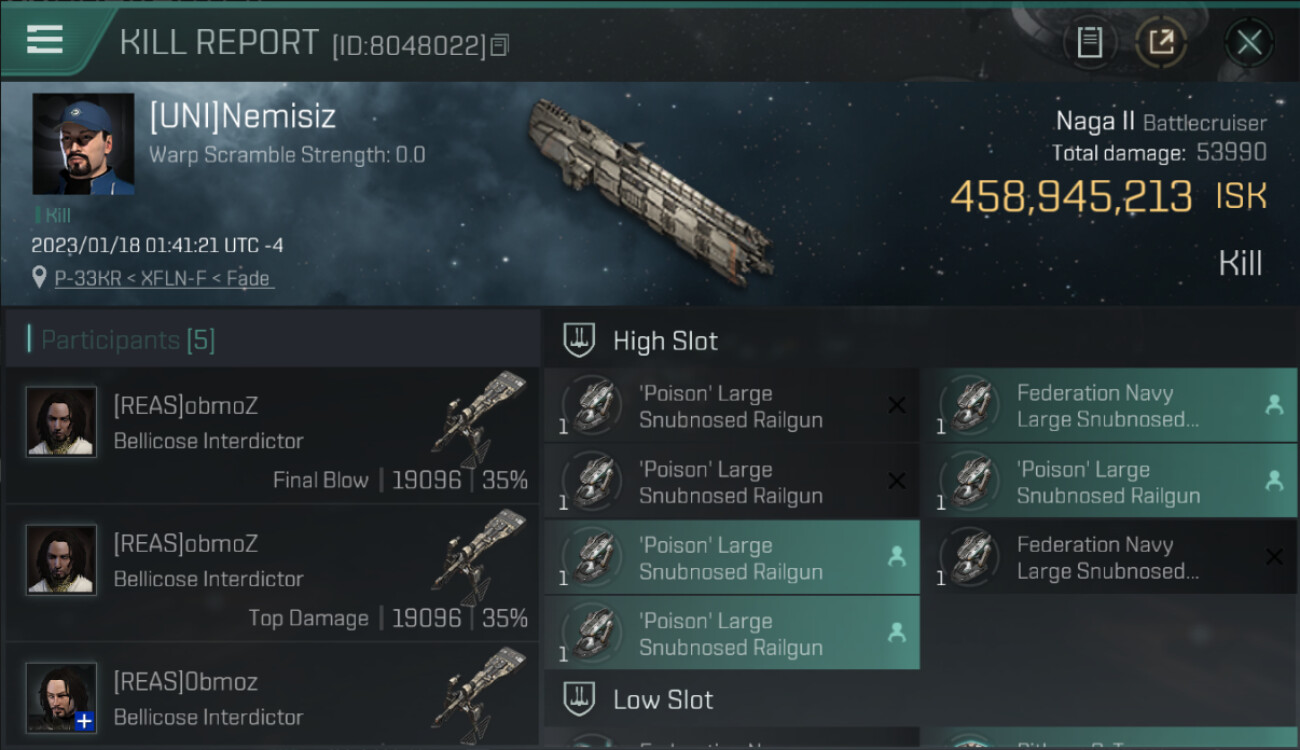
Task: Click the Naga II ship image
Action: (650, 190)
